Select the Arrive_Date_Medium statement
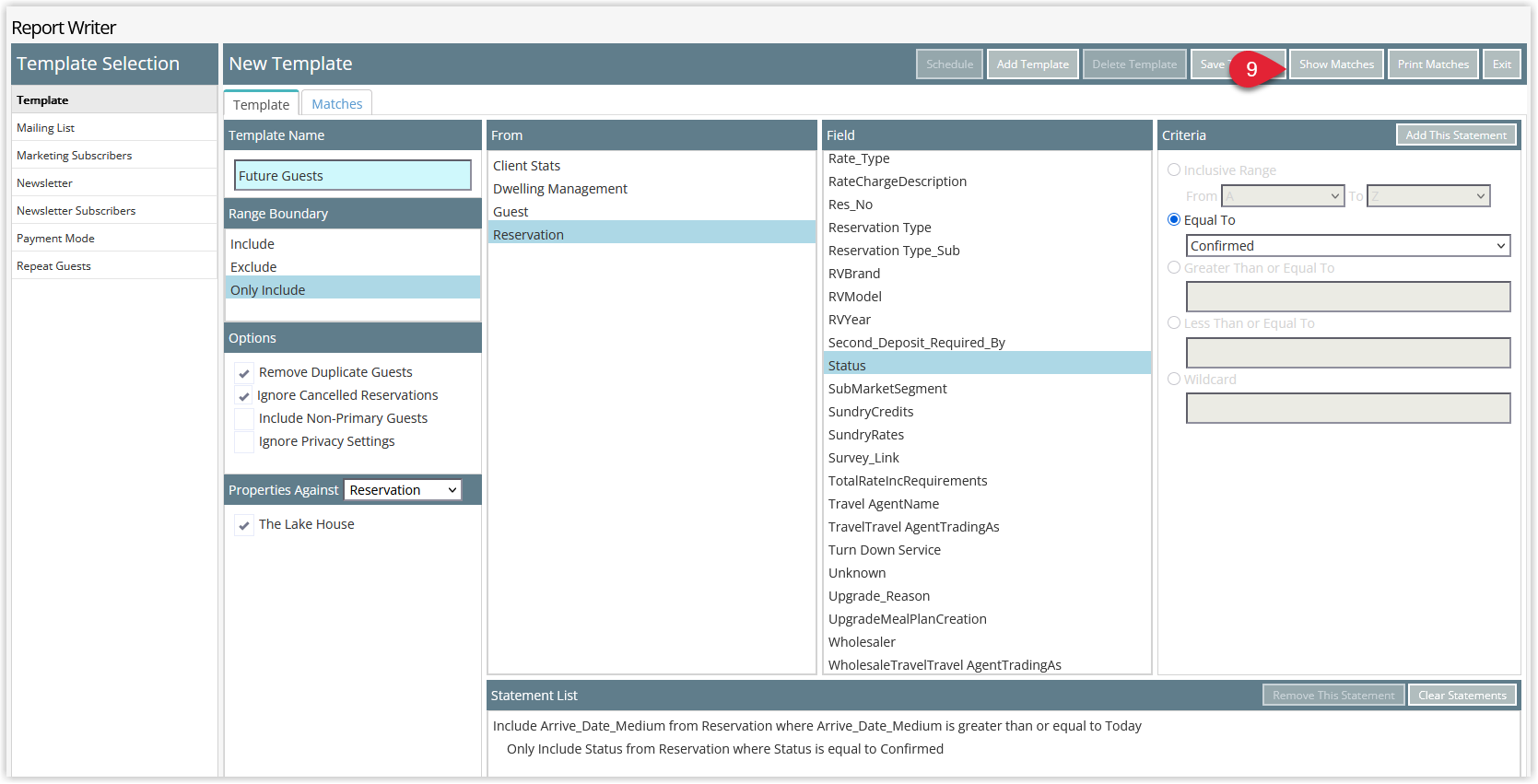Viewport: 1538px width, 784px height. pos(1003,726)
